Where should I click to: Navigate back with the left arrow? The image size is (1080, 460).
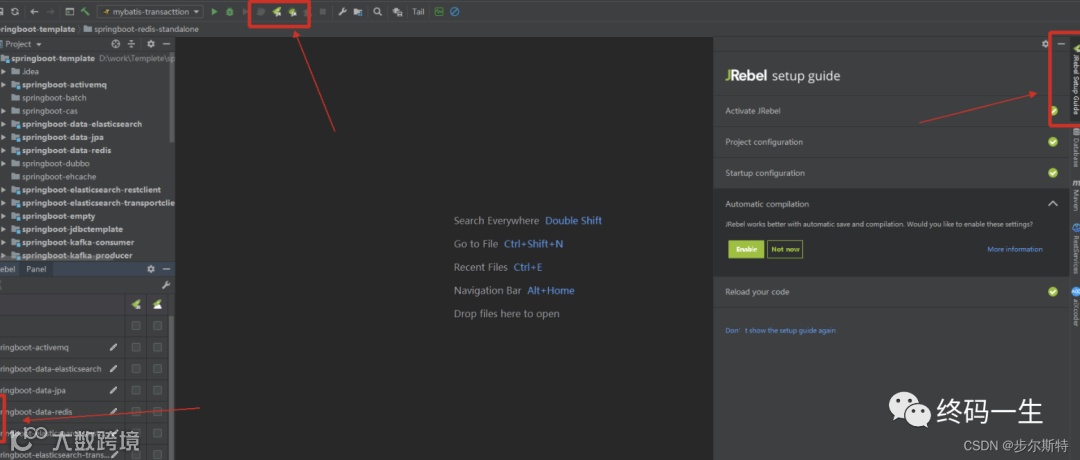[34, 12]
